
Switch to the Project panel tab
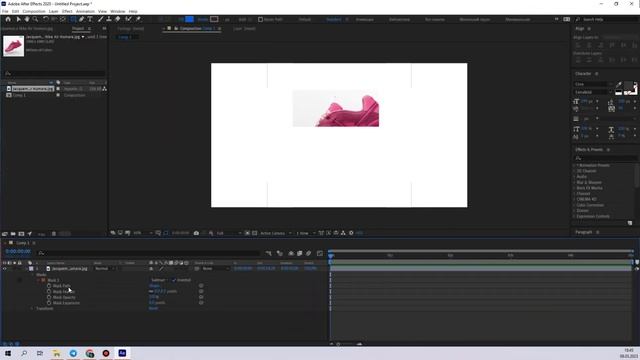tap(78, 29)
